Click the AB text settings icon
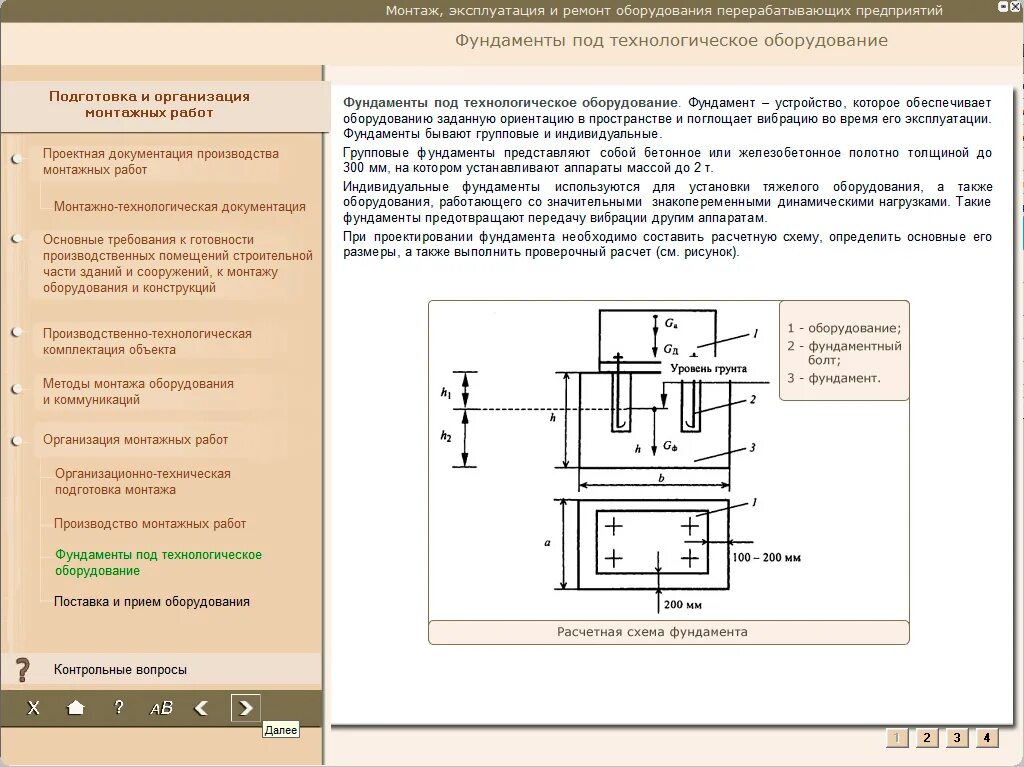 160,707
